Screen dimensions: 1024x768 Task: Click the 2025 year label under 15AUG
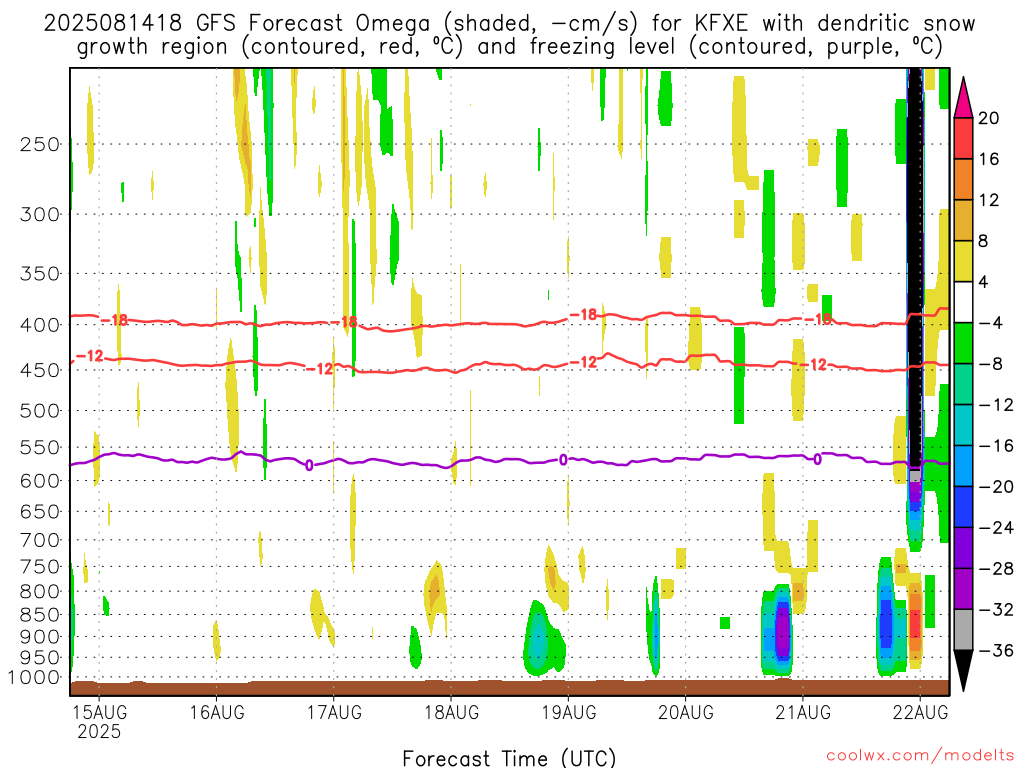[99, 731]
